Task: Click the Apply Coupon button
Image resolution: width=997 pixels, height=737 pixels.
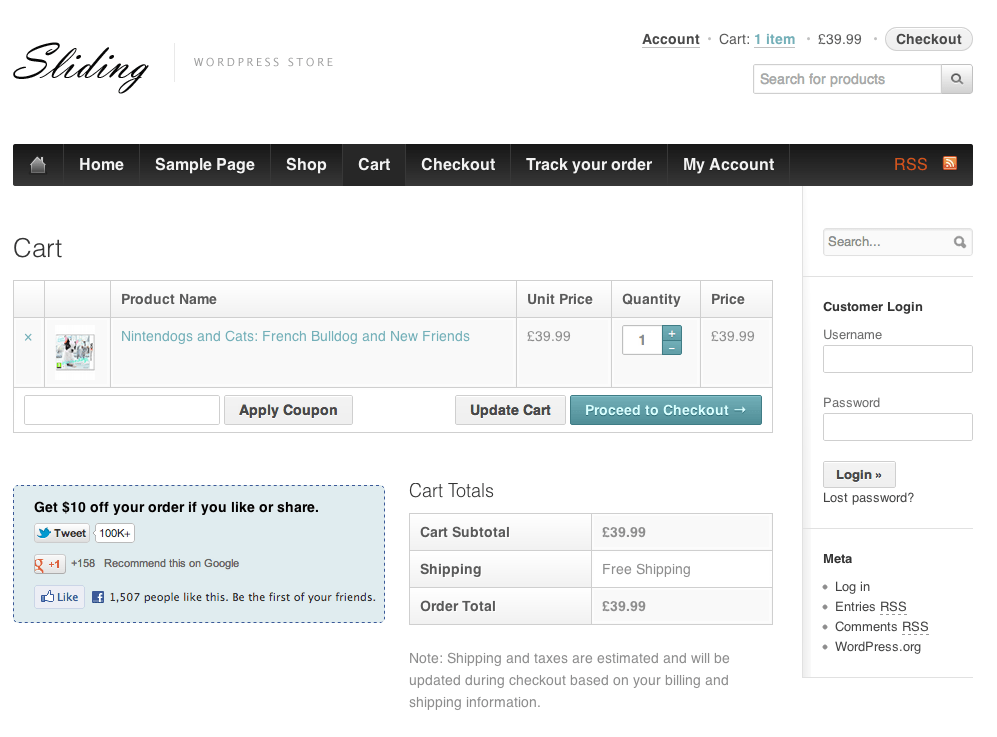Action: 288,410
